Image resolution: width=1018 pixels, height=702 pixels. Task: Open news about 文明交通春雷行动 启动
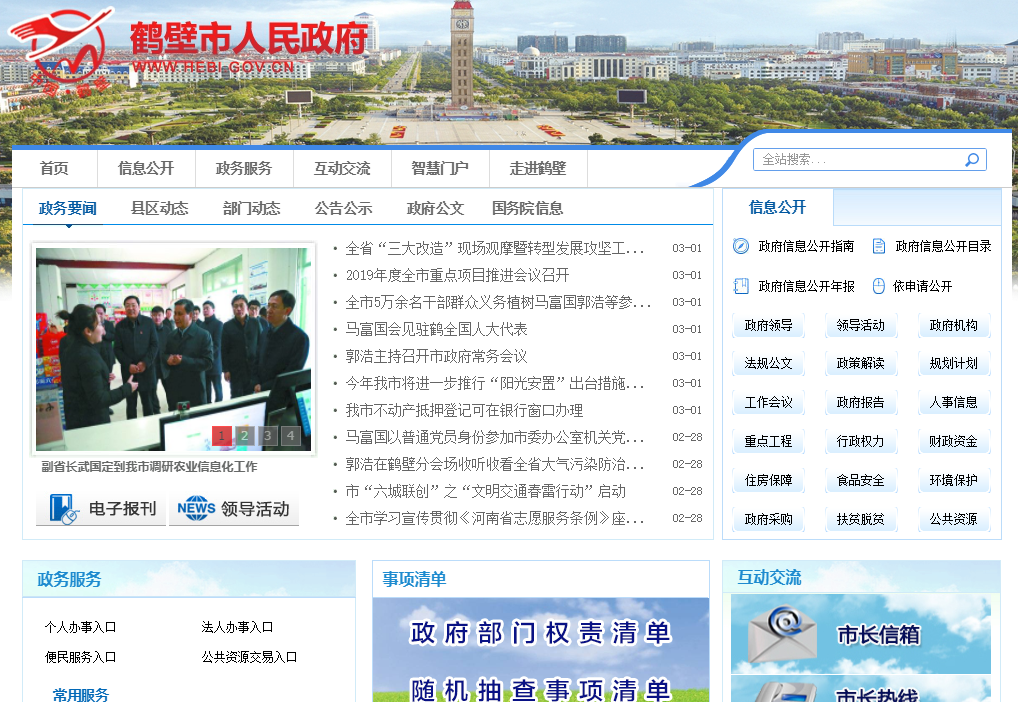coord(486,492)
